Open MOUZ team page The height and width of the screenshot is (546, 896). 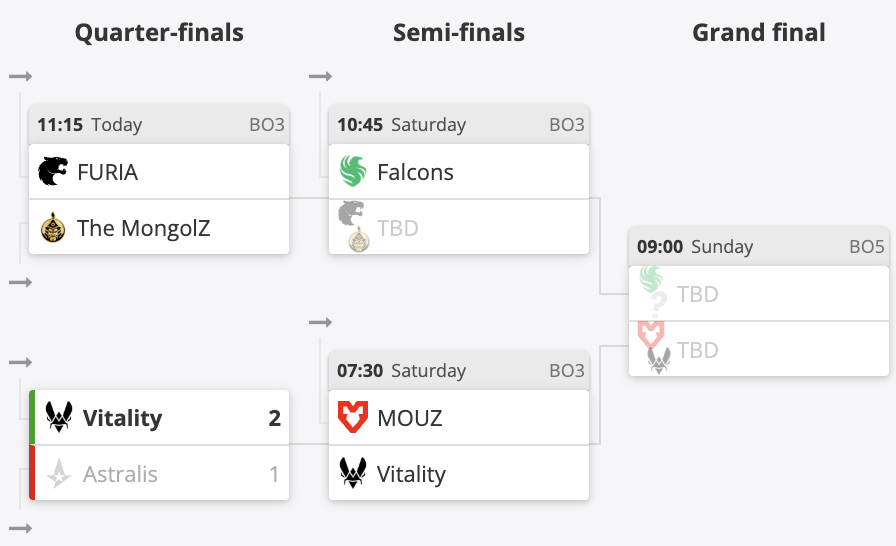click(x=409, y=418)
